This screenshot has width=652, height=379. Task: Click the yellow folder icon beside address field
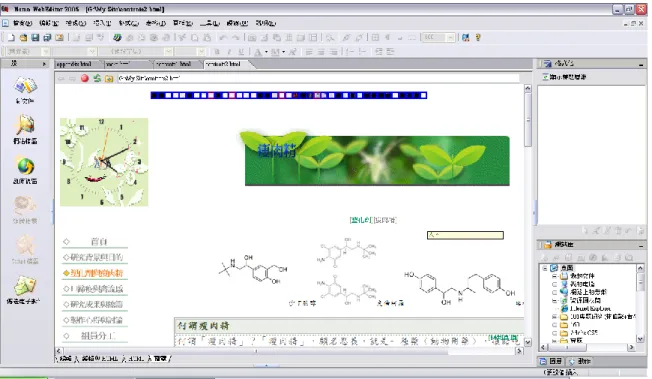[109, 78]
